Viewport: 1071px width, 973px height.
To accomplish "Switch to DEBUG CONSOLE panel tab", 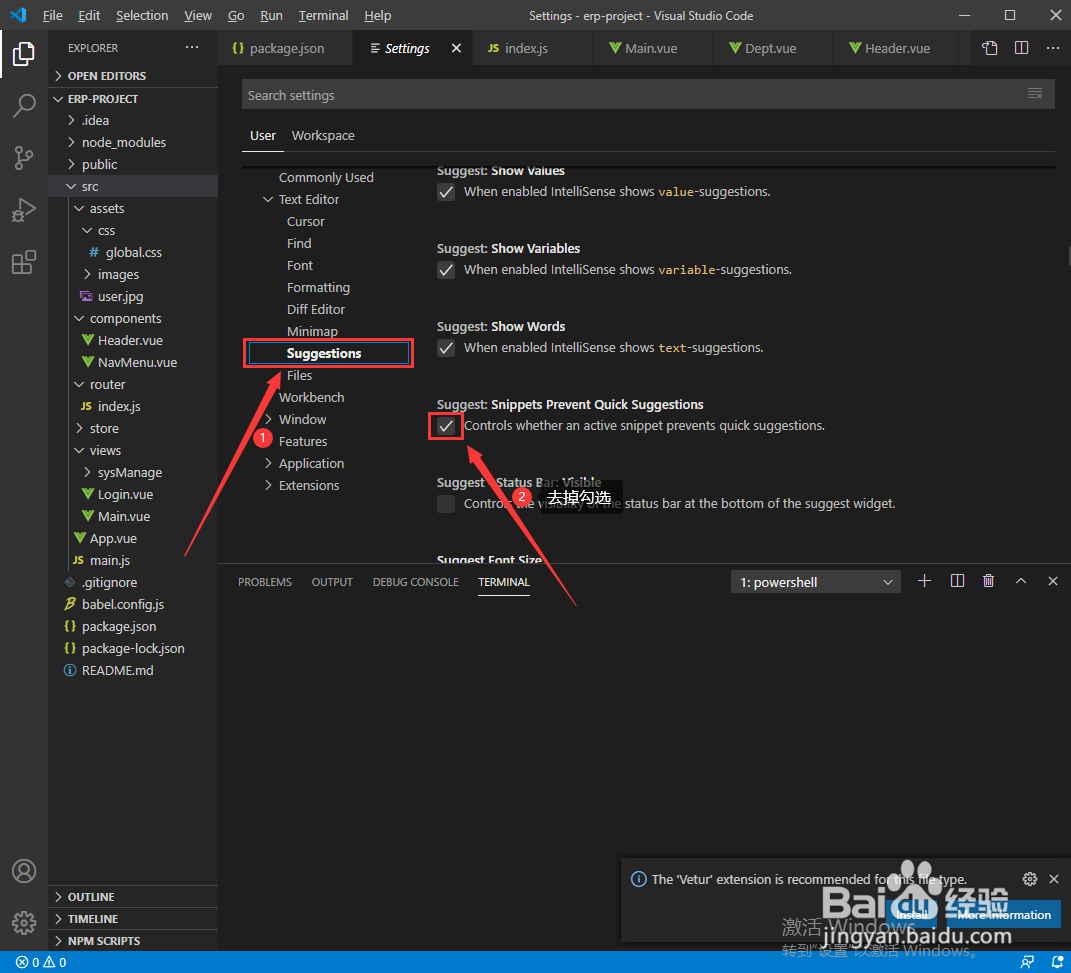I will coord(415,582).
